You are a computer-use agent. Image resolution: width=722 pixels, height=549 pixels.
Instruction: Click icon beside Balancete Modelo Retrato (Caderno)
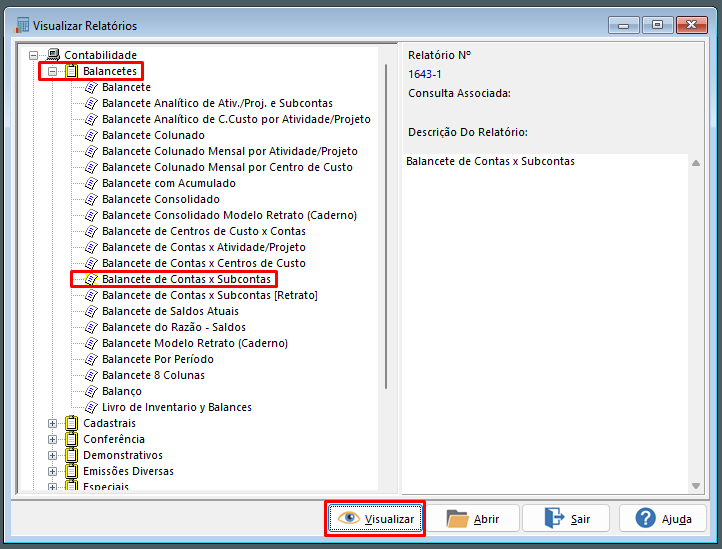point(92,343)
